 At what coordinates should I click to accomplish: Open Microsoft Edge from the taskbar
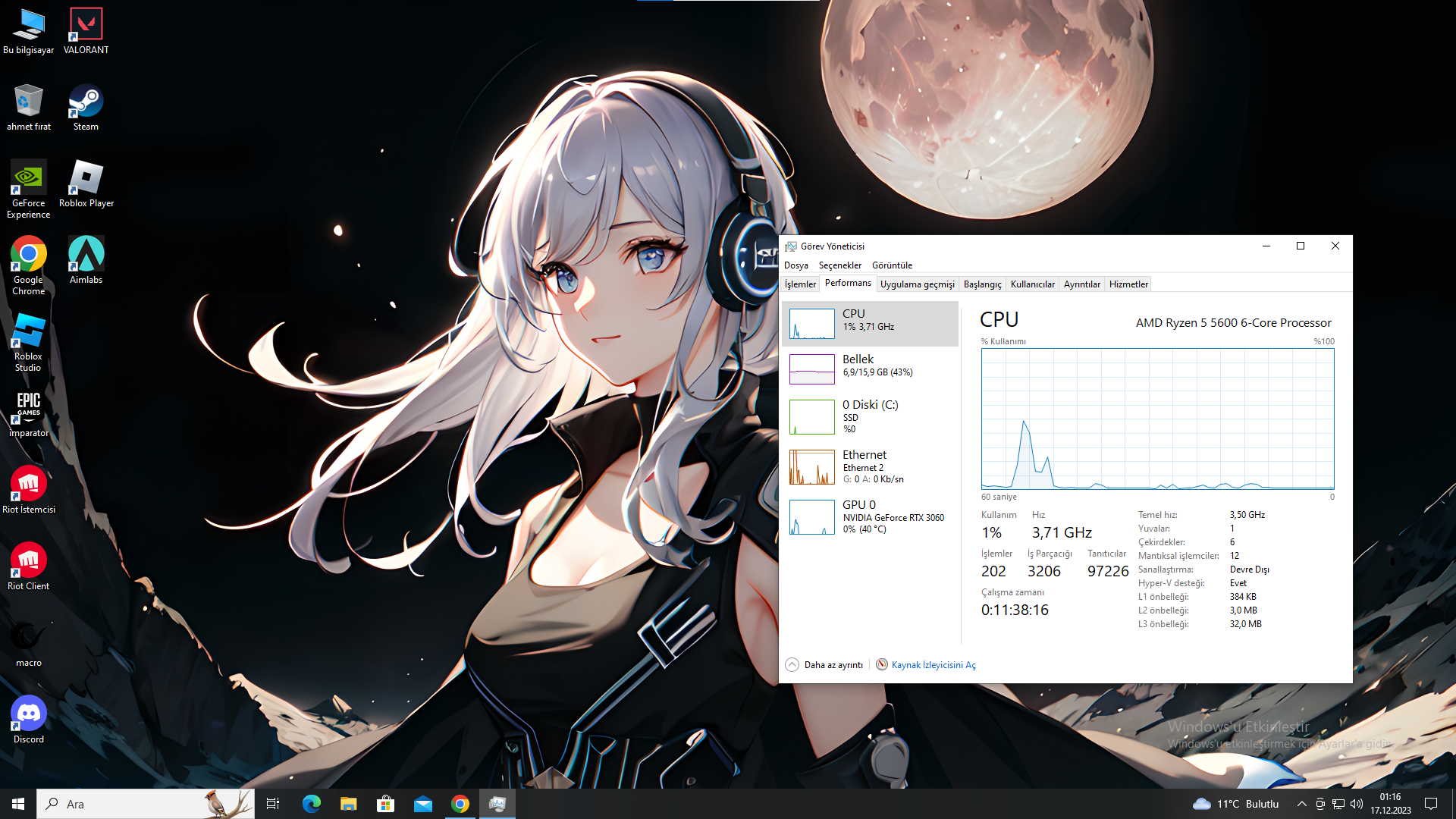[x=311, y=804]
